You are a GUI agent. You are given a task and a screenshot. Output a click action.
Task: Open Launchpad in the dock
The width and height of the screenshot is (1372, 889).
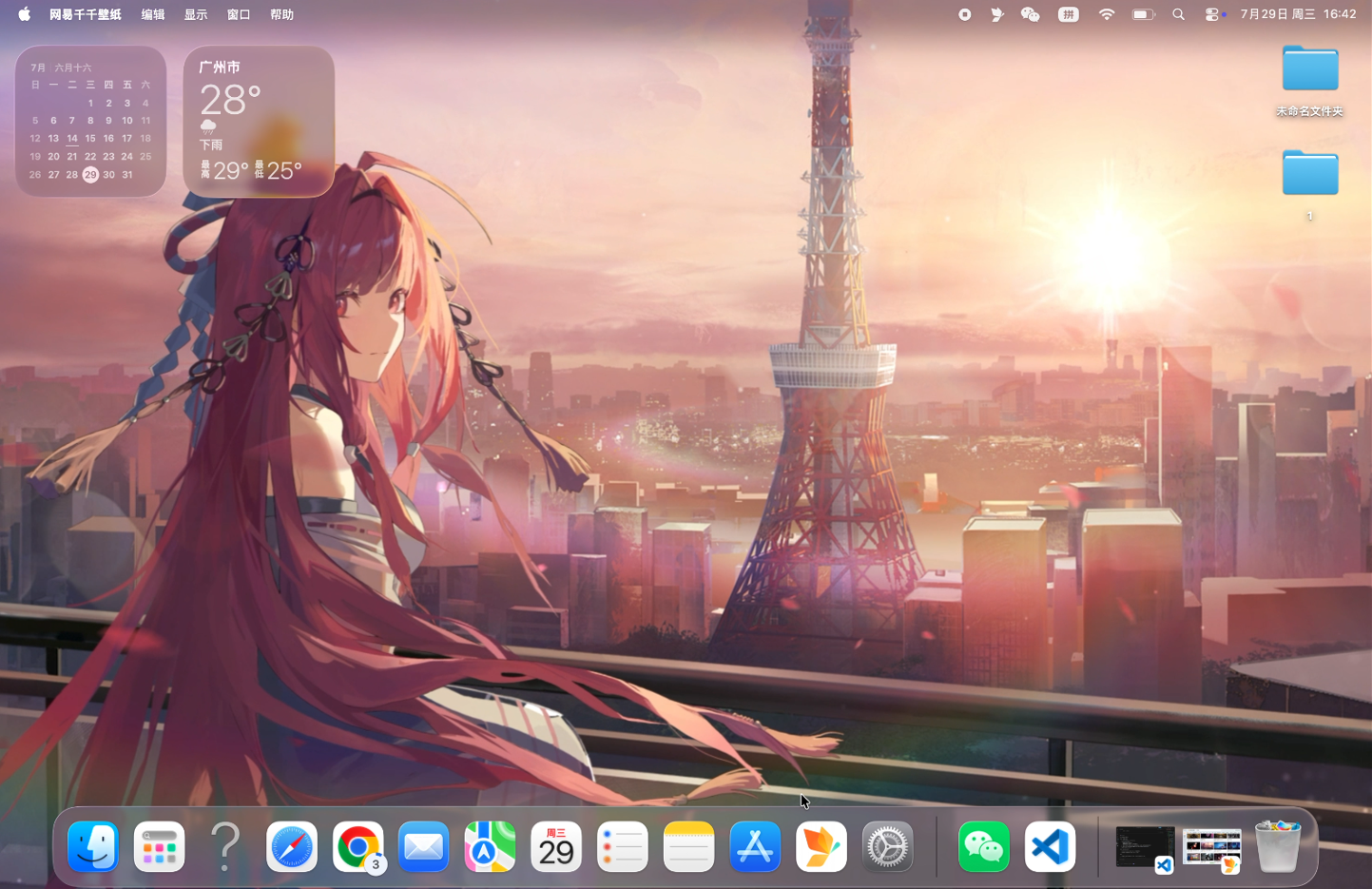pos(160,846)
